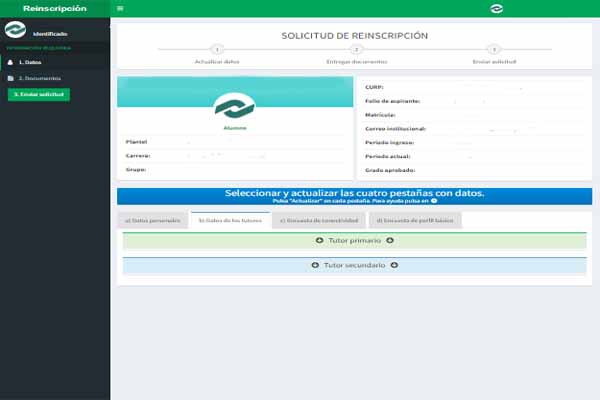Toggle the hamburger menu in top bar

[120, 8]
